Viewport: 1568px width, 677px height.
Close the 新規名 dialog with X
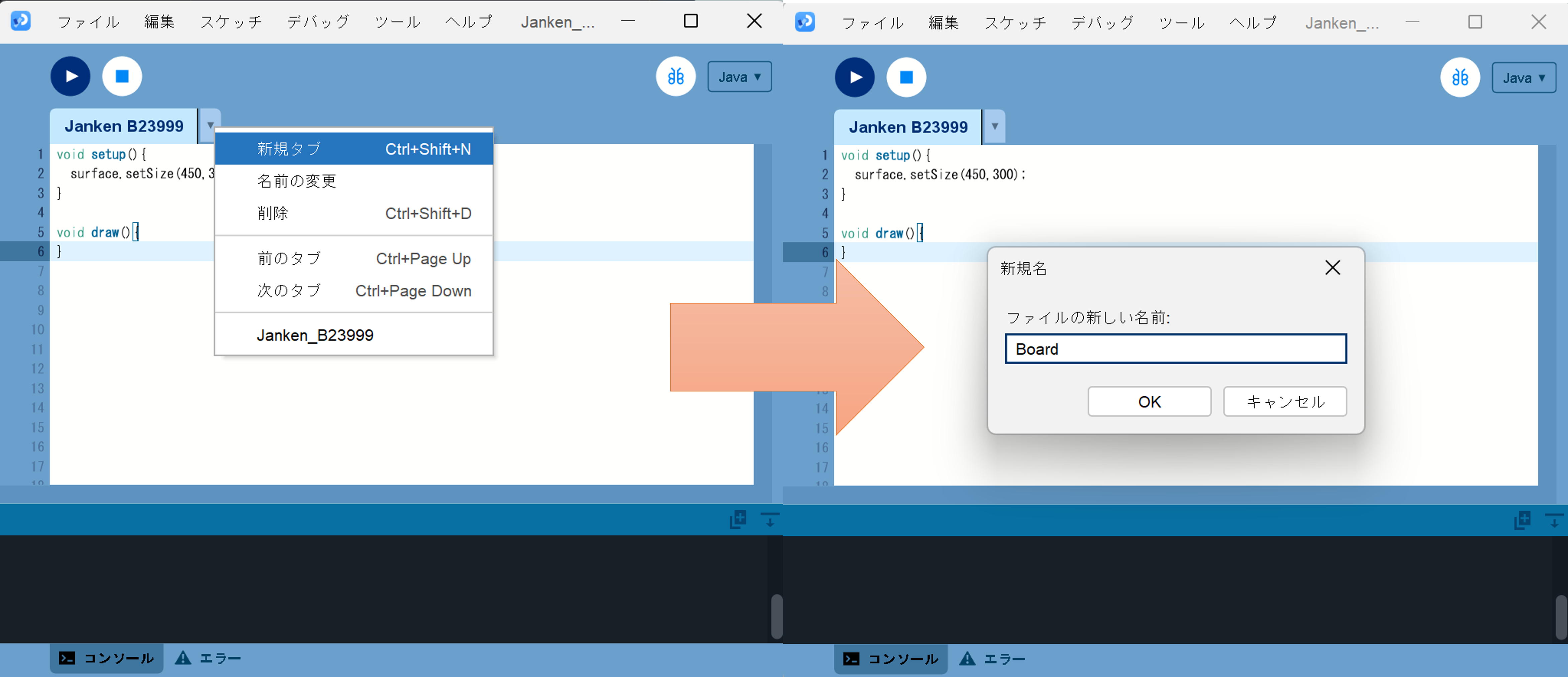[1332, 268]
